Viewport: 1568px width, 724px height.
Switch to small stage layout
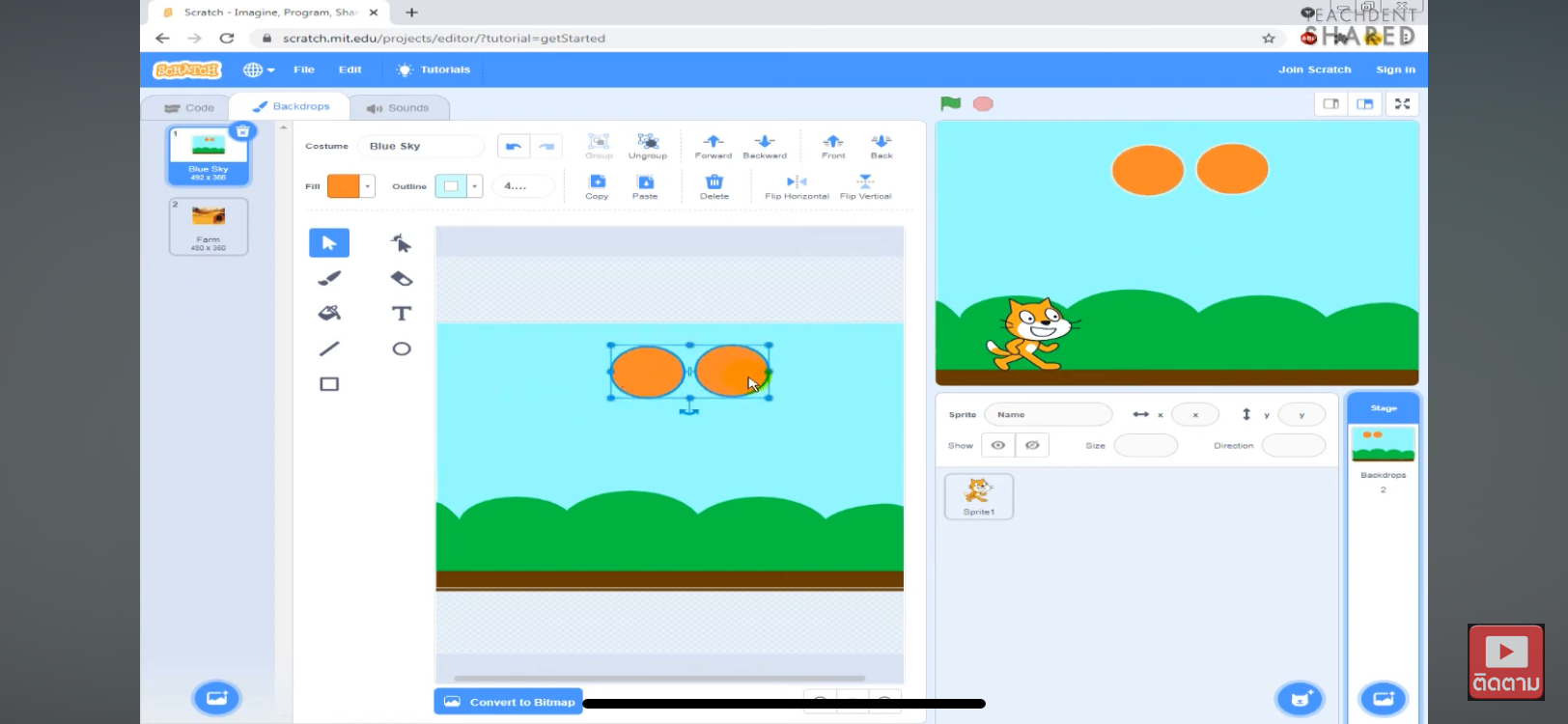click(x=1331, y=104)
